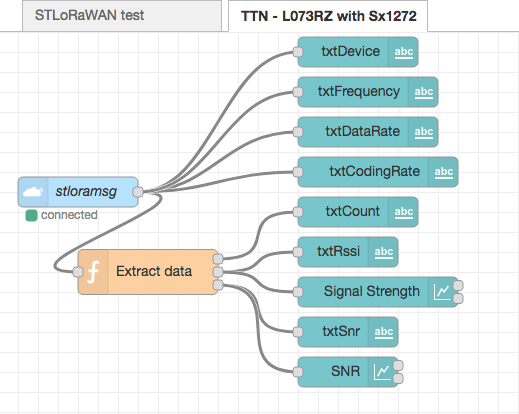
Task: Click the function icon on Extract data
Action: pyautogui.click(x=93, y=272)
